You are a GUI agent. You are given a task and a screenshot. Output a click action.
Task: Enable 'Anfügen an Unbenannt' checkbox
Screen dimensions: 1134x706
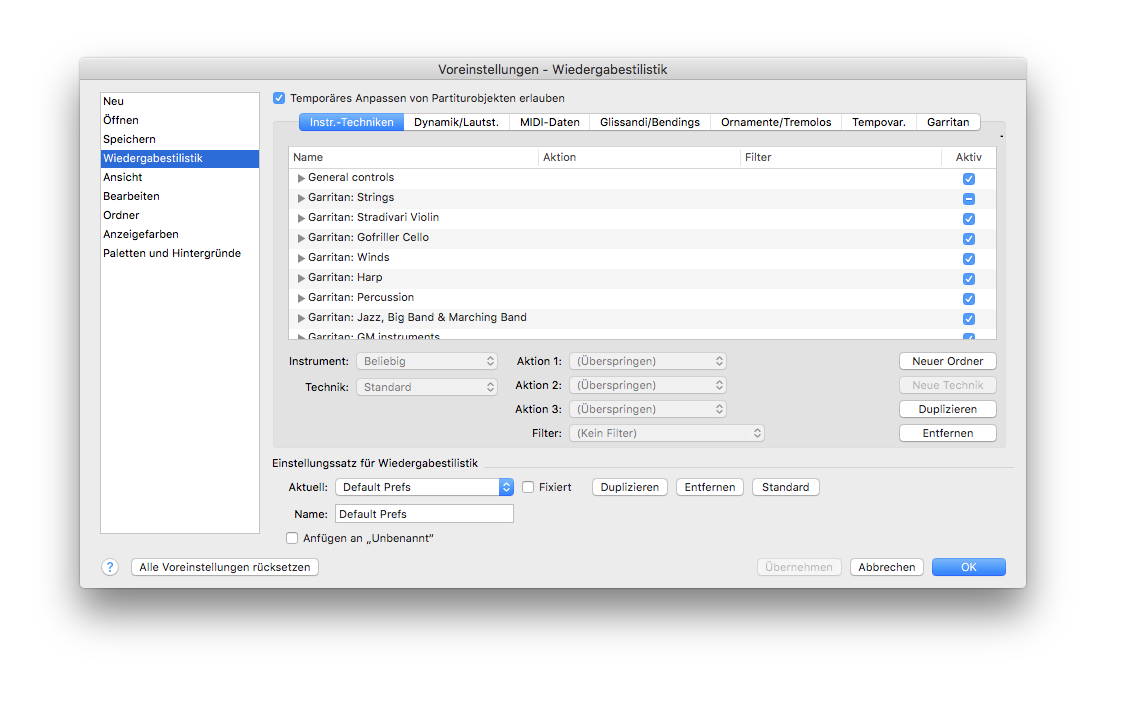pyautogui.click(x=292, y=538)
